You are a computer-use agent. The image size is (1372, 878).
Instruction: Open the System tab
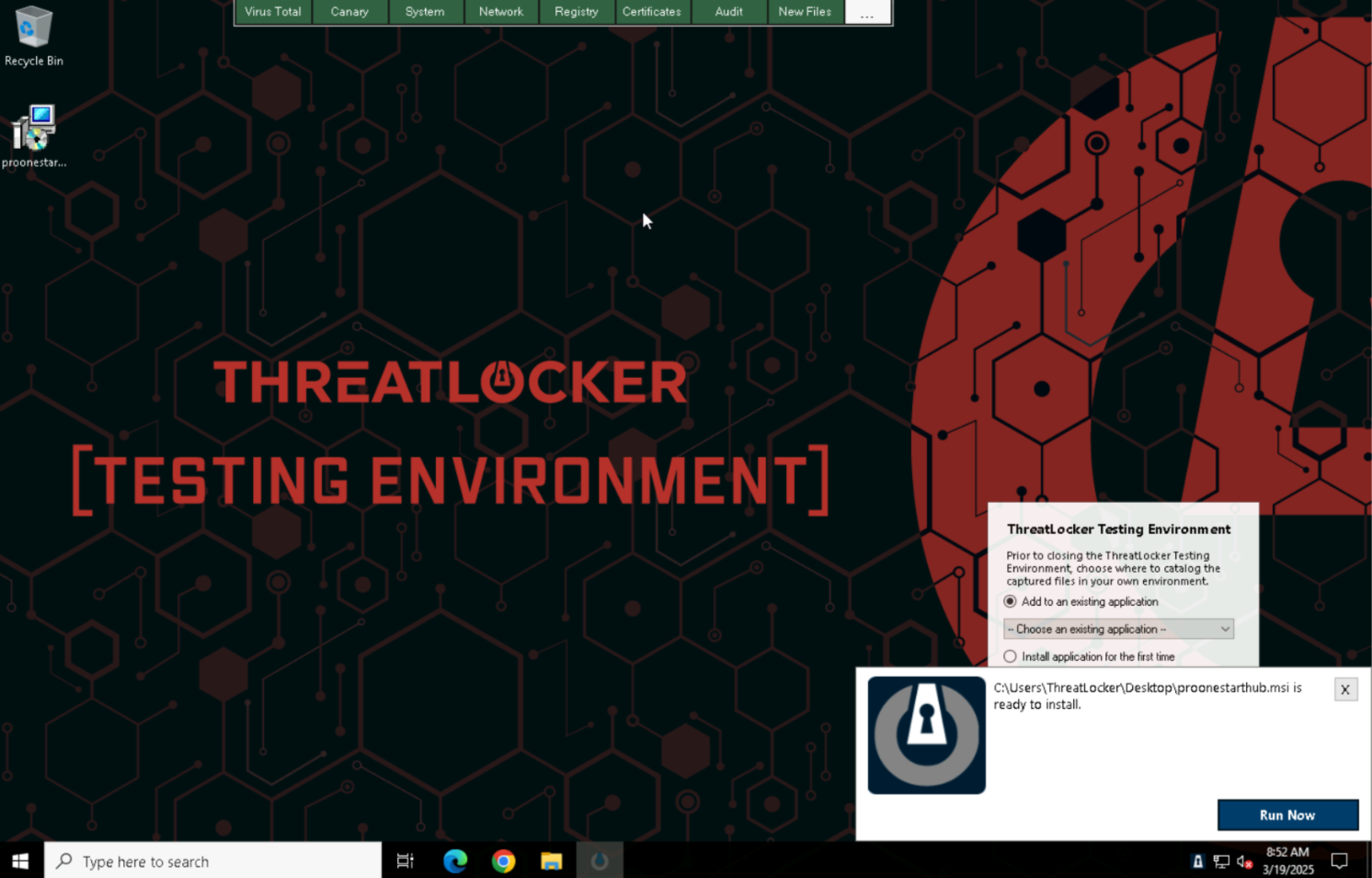pyautogui.click(x=425, y=12)
